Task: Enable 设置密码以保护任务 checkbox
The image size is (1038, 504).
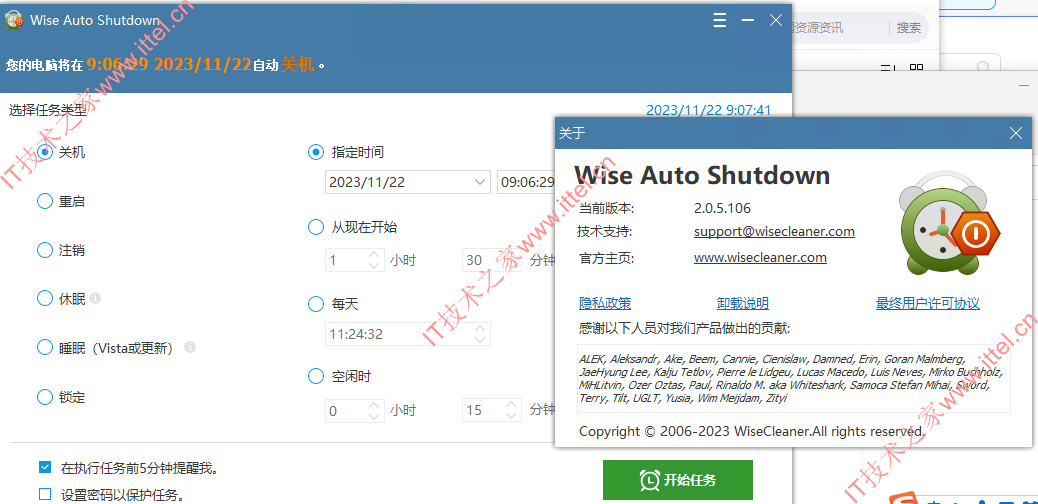Action: [x=45, y=494]
